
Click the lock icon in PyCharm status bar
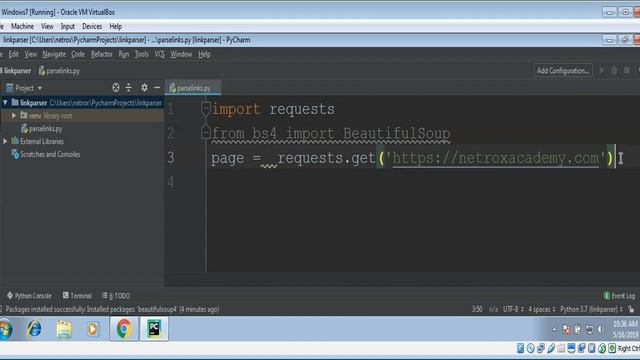tap(631, 309)
